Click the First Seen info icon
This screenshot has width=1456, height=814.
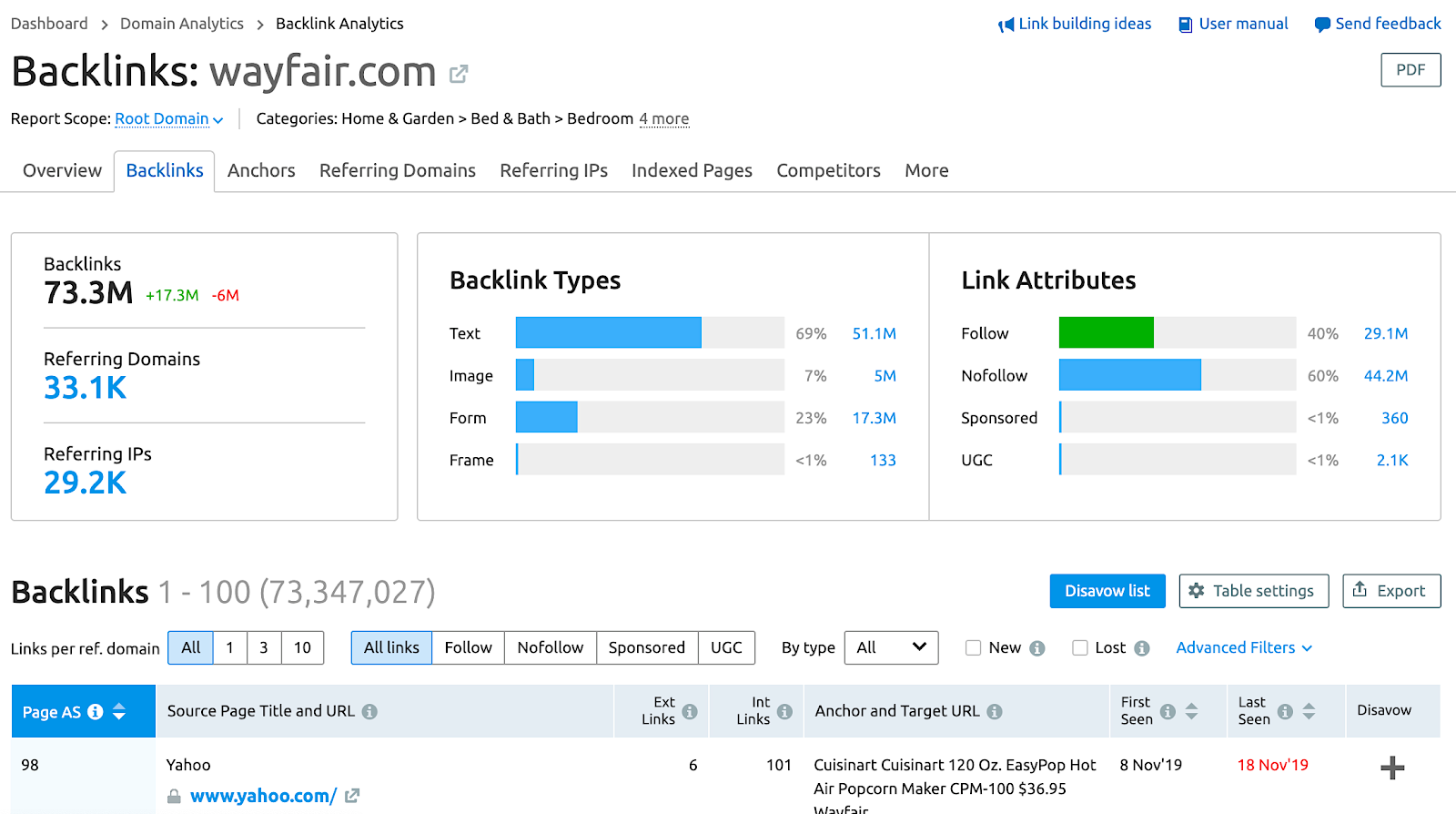point(1168,712)
